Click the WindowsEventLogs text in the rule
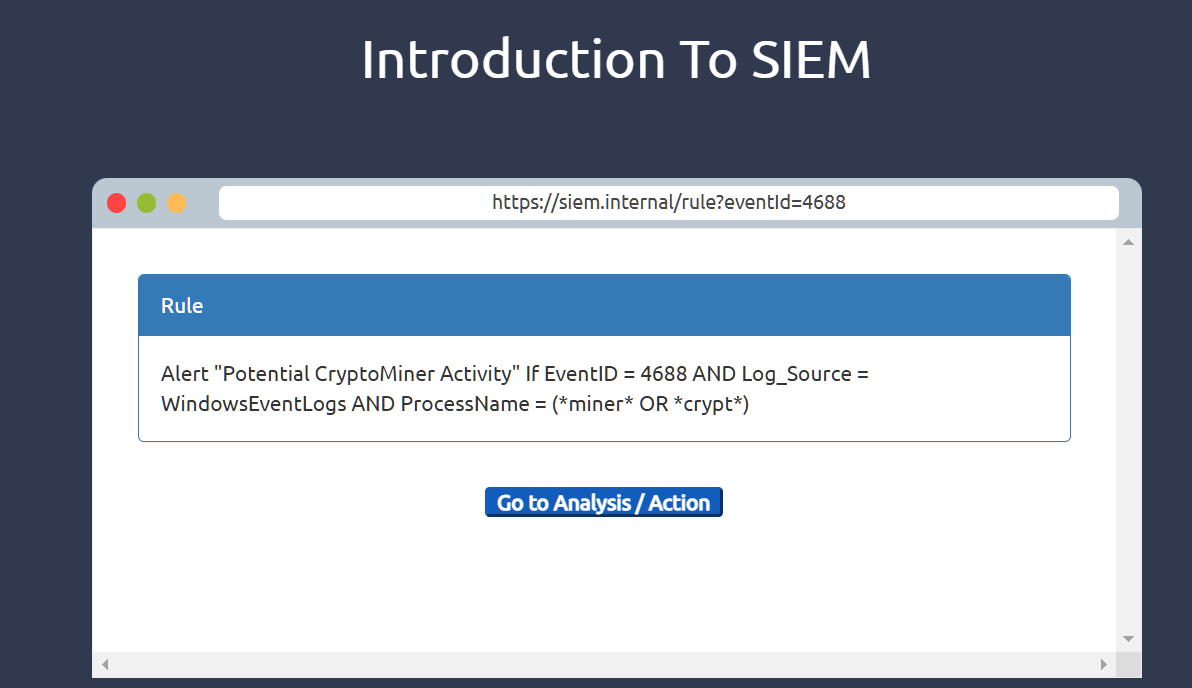The width and height of the screenshot is (1192, 688). pos(253,405)
